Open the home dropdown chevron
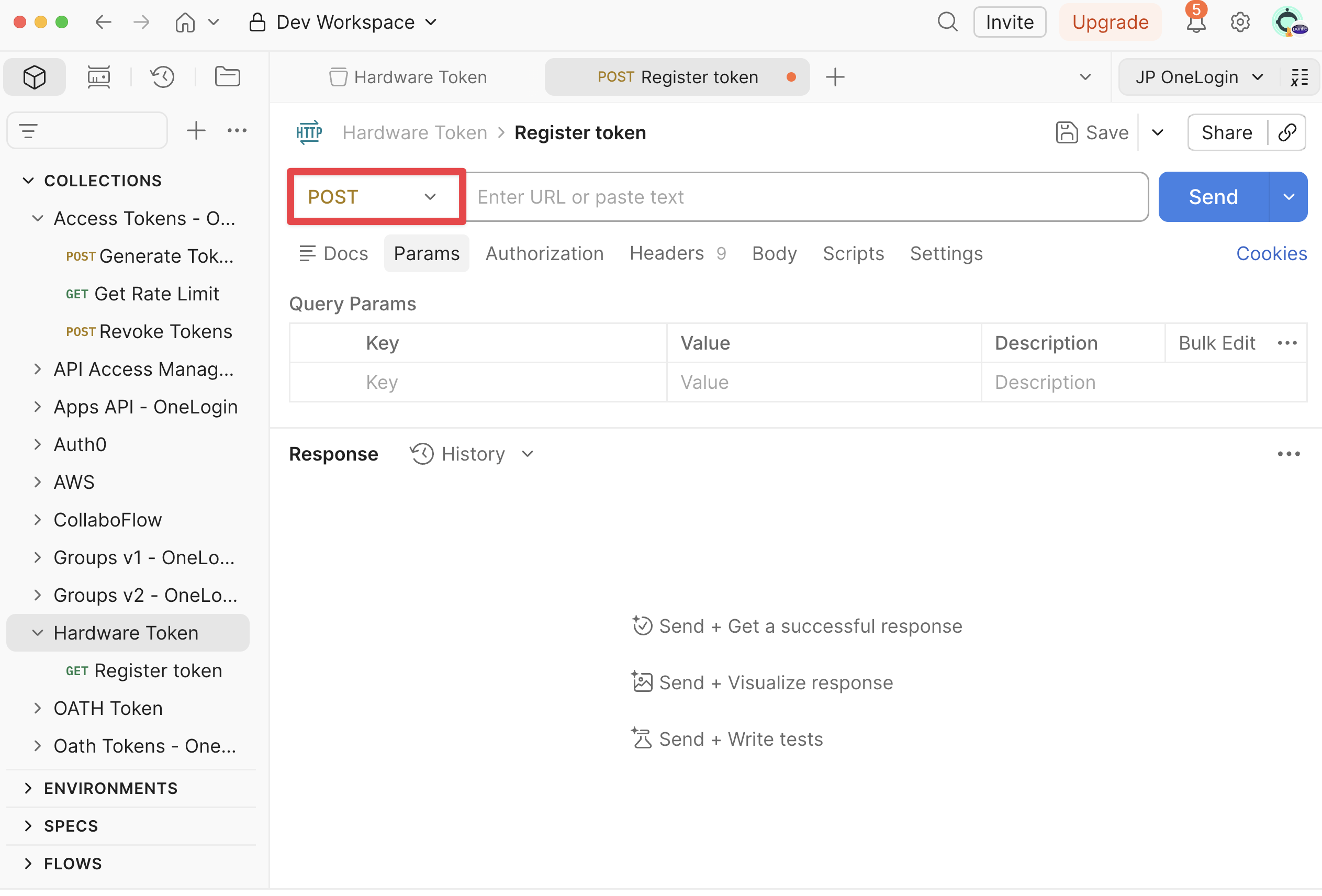The image size is (1322, 896). click(214, 22)
